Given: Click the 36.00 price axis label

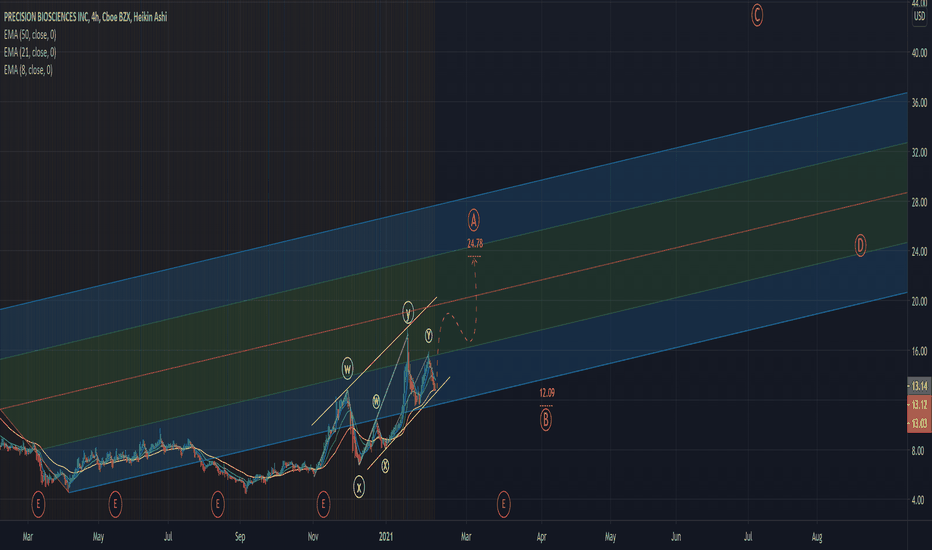Looking at the screenshot, I should [919, 103].
